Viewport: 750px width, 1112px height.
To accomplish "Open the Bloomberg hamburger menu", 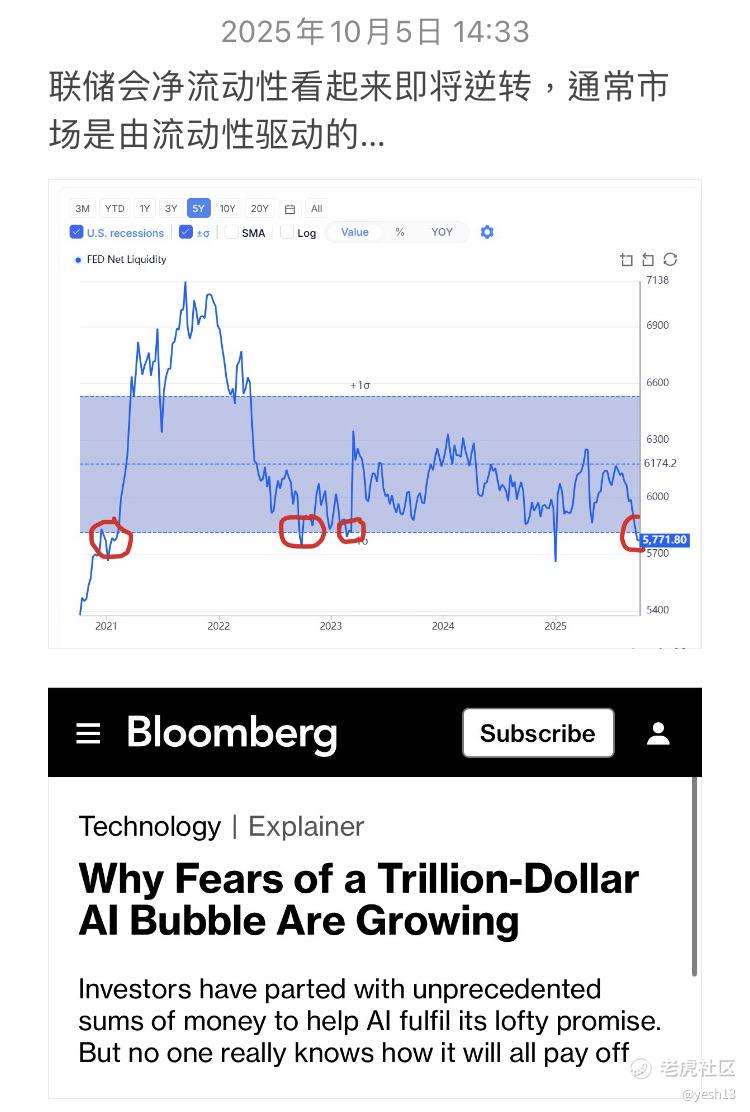I will pyautogui.click(x=88, y=734).
